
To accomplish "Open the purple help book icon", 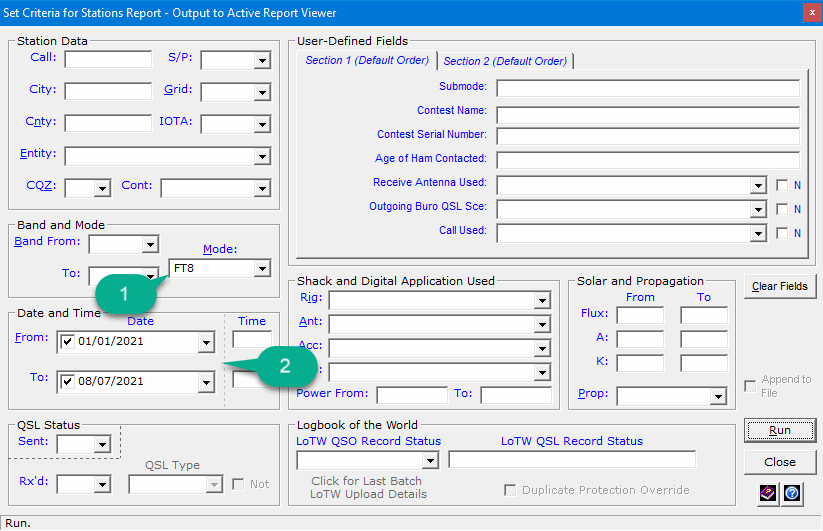I will (x=768, y=493).
